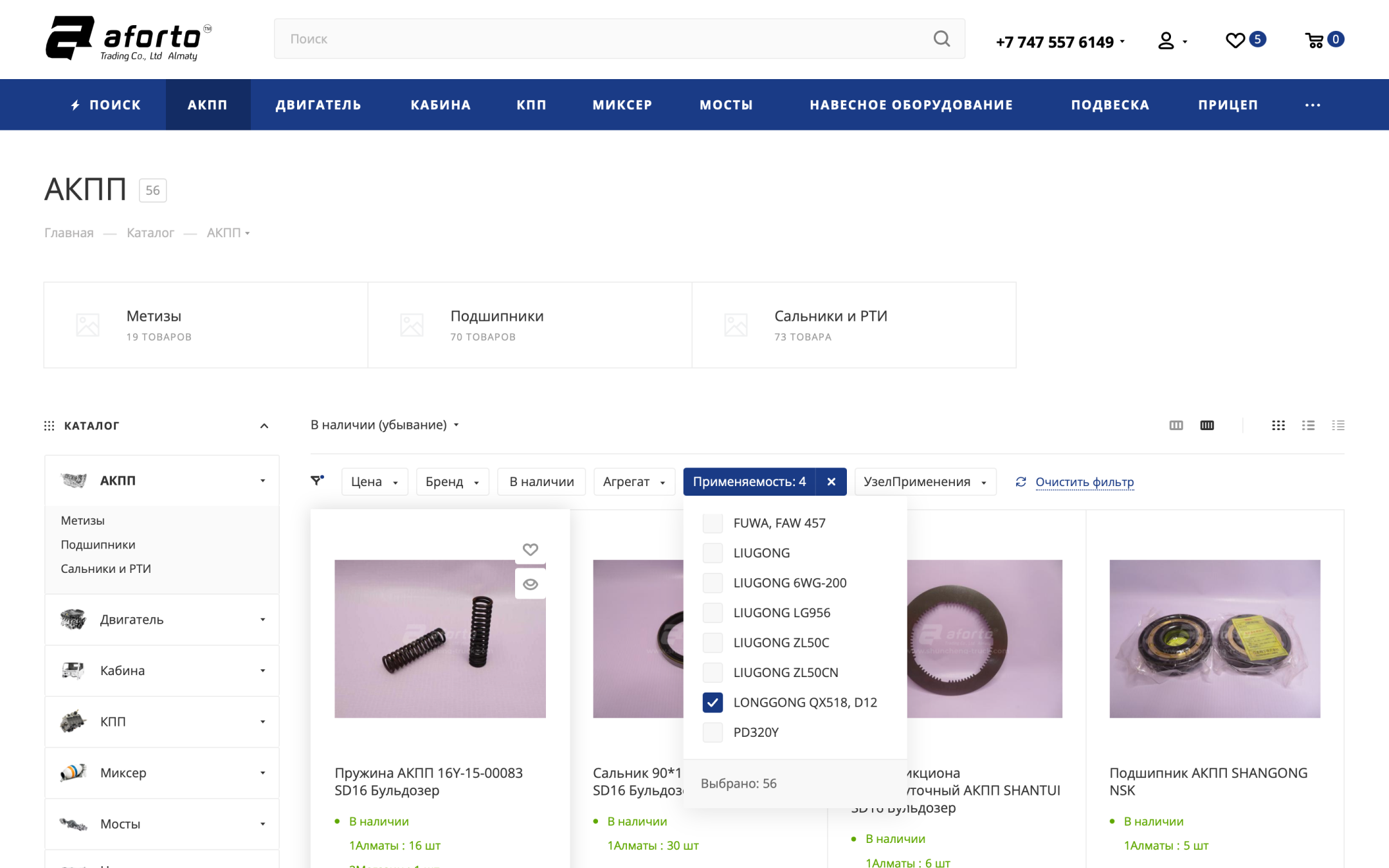Screen dimensions: 1389x868
Task: Toggle the В наличии filter button
Action: point(541,482)
